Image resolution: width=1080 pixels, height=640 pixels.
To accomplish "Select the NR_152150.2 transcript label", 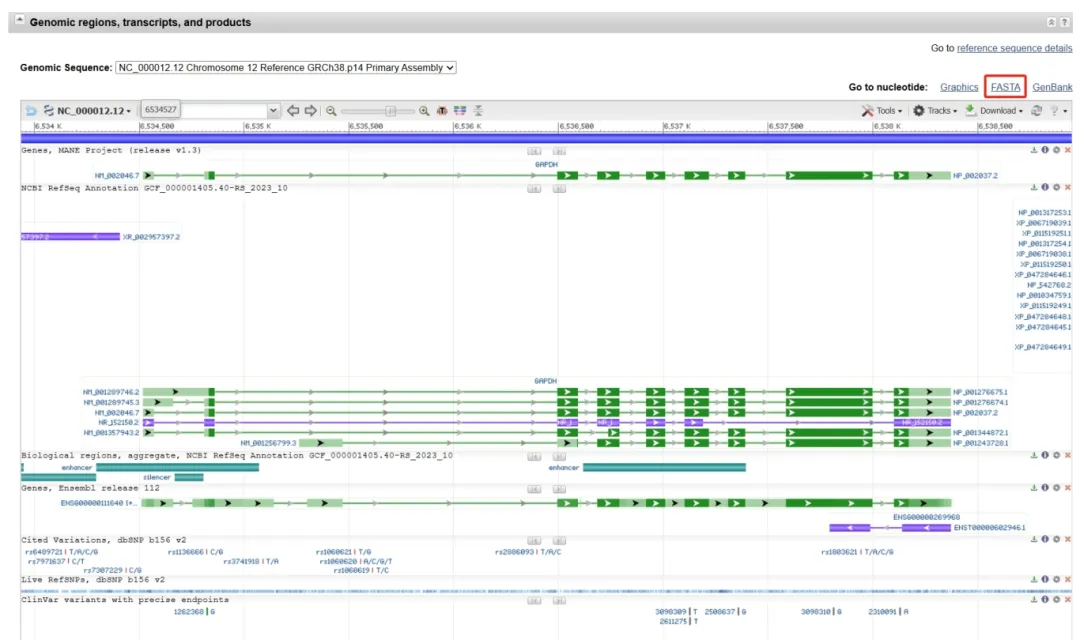I will (x=118, y=422).
